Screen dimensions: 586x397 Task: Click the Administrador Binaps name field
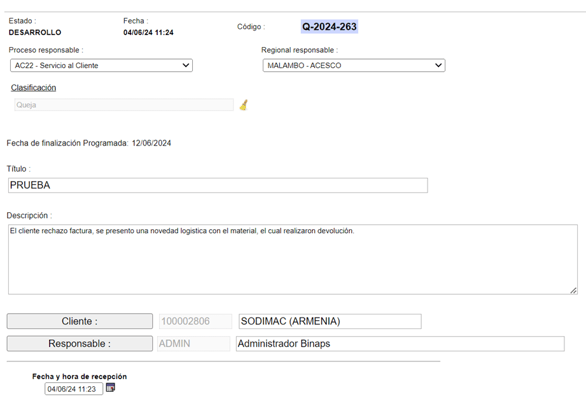click(x=400, y=344)
